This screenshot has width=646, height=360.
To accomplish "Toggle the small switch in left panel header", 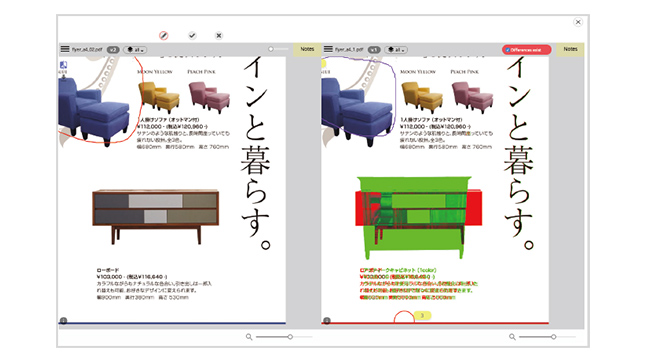I will pos(278,49).
